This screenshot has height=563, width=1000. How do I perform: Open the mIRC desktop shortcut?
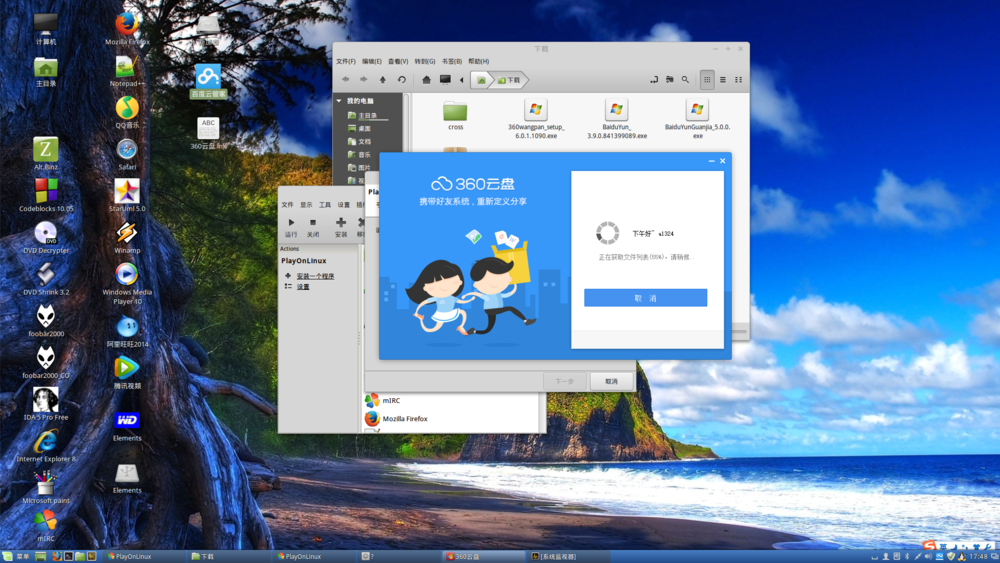(46, 525)
